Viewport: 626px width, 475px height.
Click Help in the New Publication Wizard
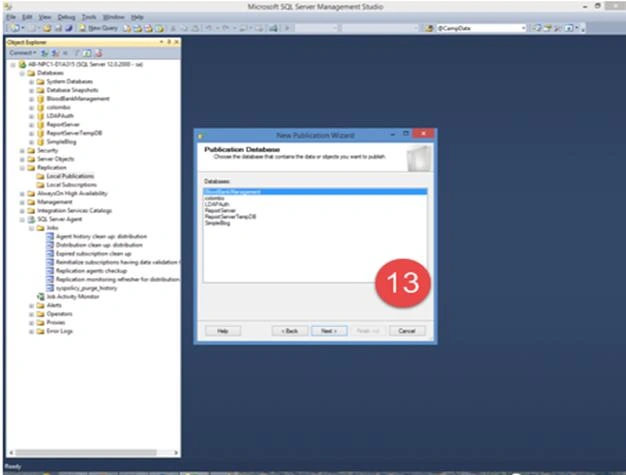pos(223,331)
